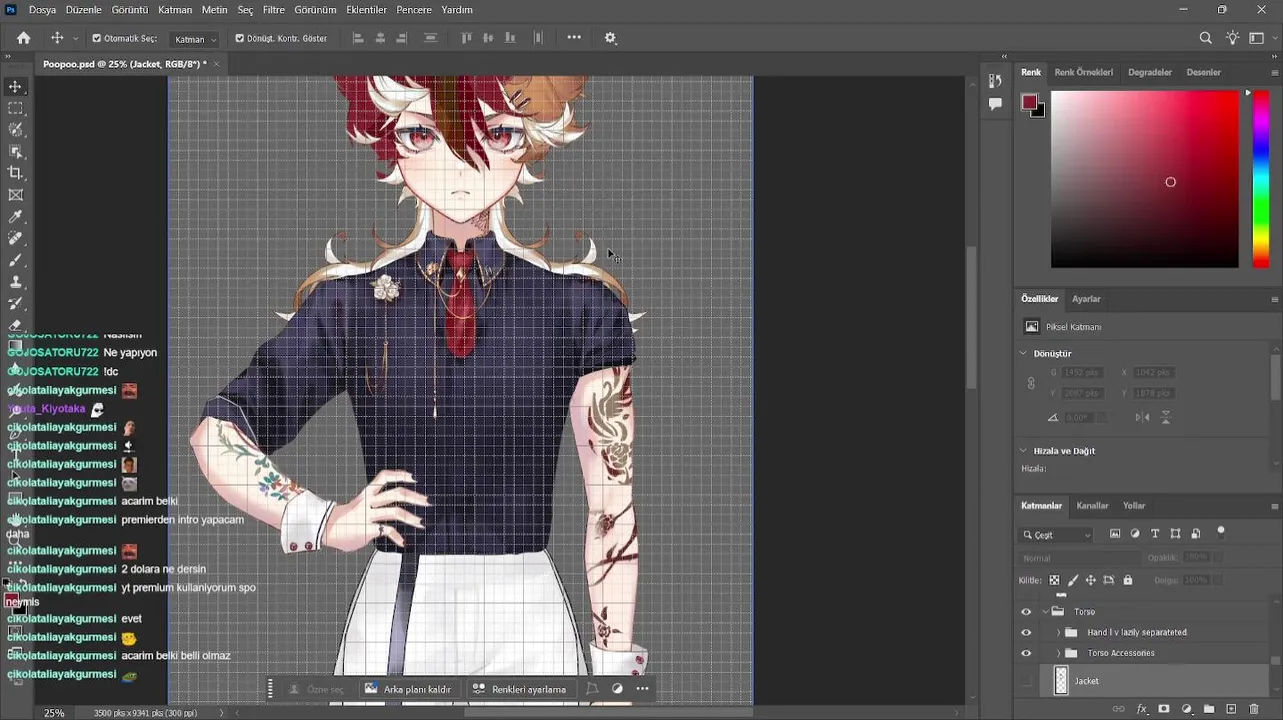Open the three-dots overflow in the options bar
The width and height of the screenshot is (1283, 720).
pos(574,38)
